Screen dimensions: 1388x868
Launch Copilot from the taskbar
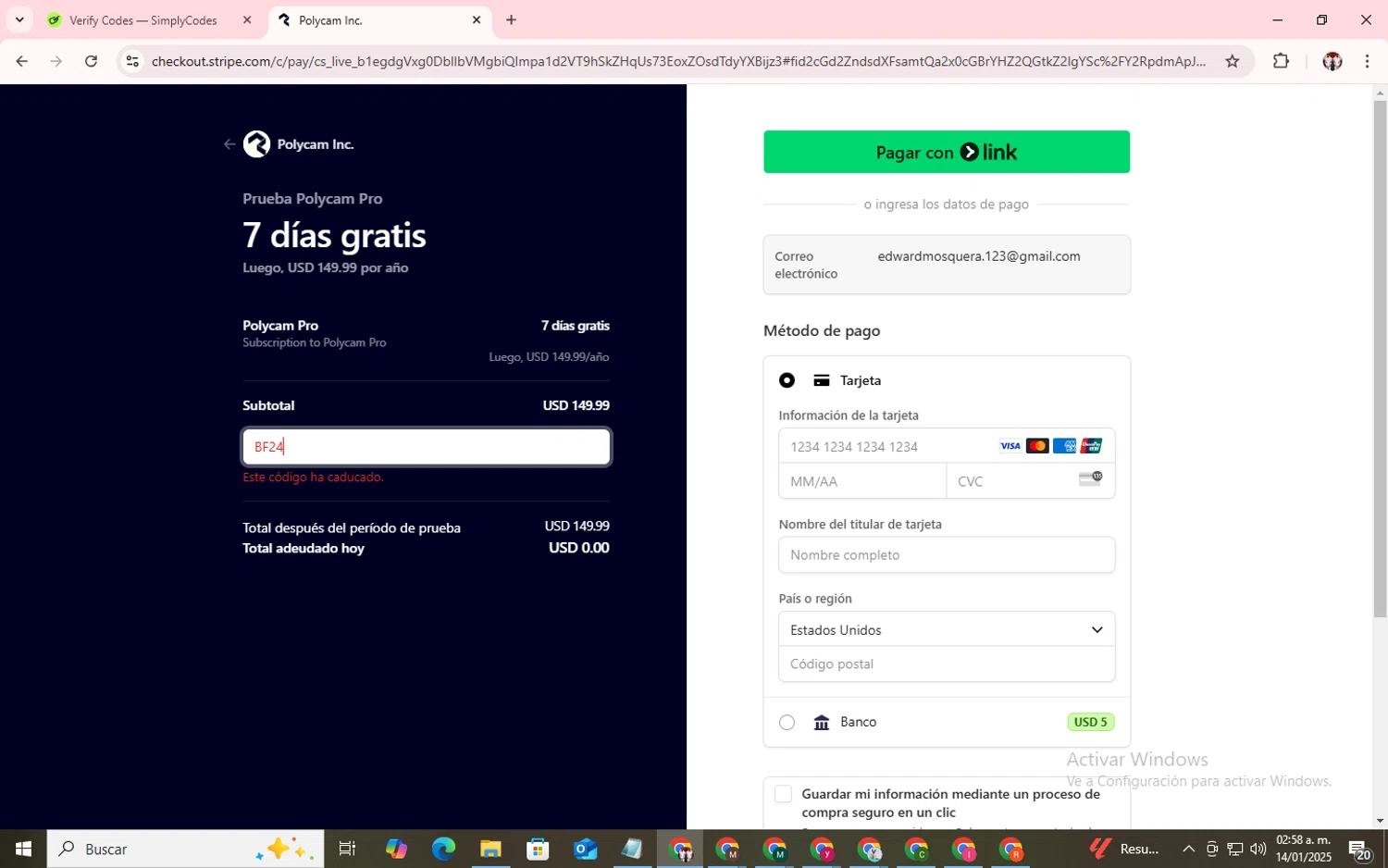click(x=396, y=849)
